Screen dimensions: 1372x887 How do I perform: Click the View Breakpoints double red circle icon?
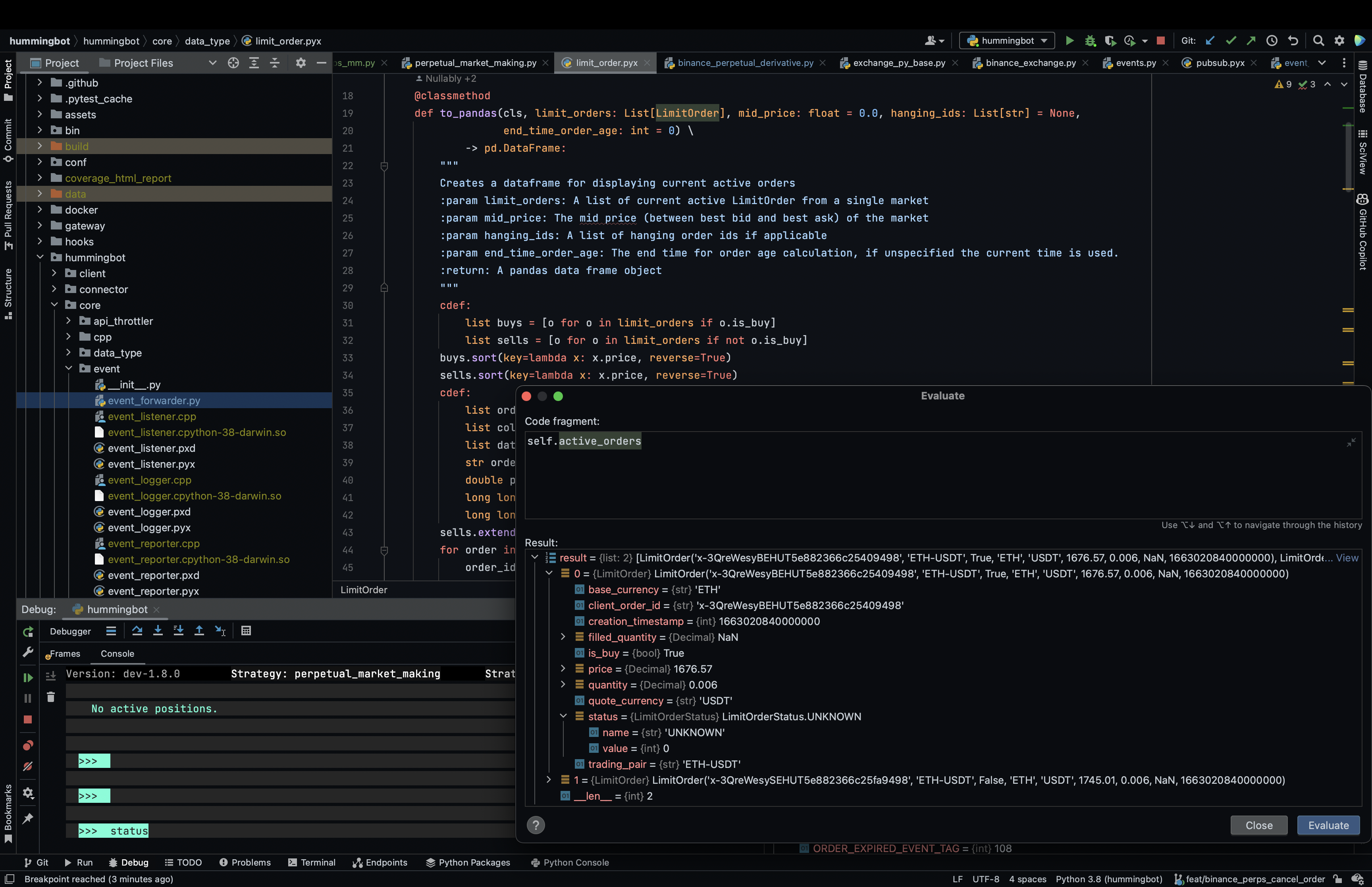28,745
